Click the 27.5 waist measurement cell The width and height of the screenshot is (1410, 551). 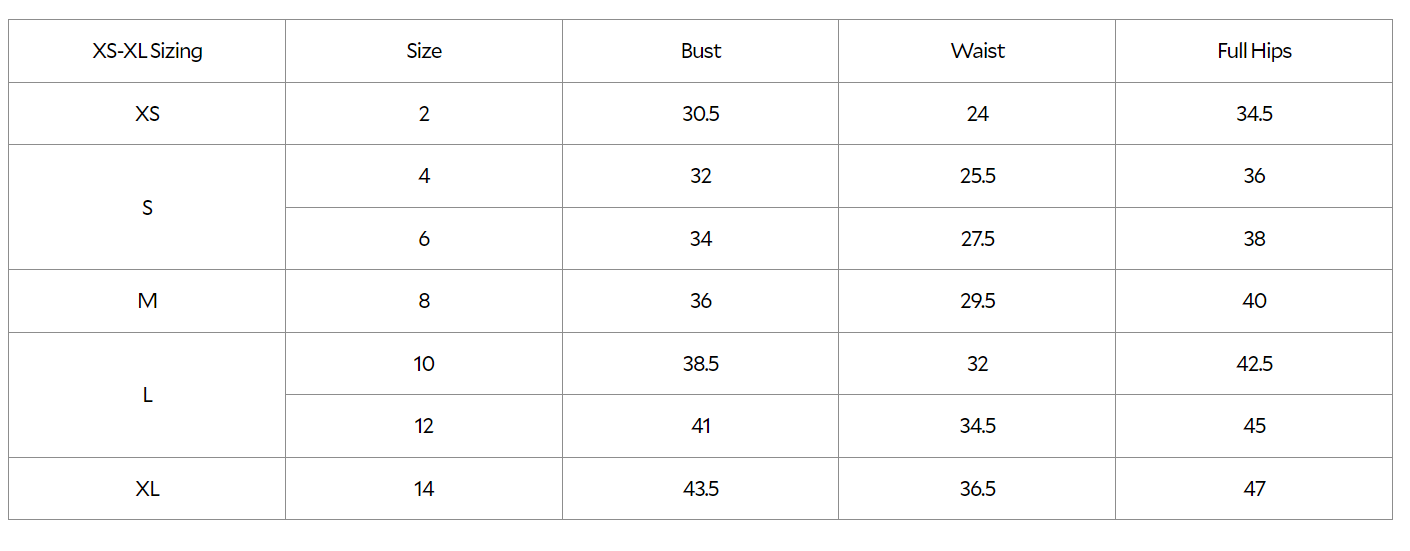click(x=977, y=239)
